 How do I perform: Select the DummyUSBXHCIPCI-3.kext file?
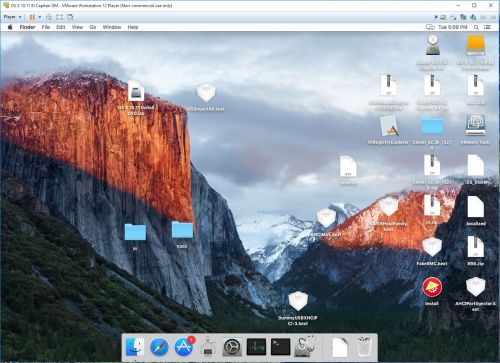point(298,301)
